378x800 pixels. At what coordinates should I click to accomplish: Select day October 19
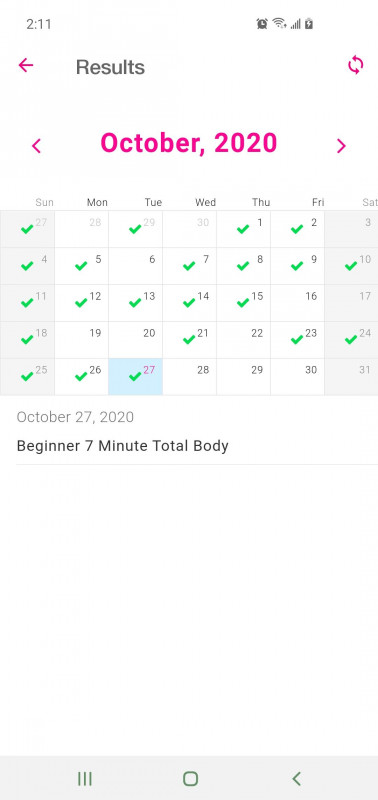tap(82, 340)
